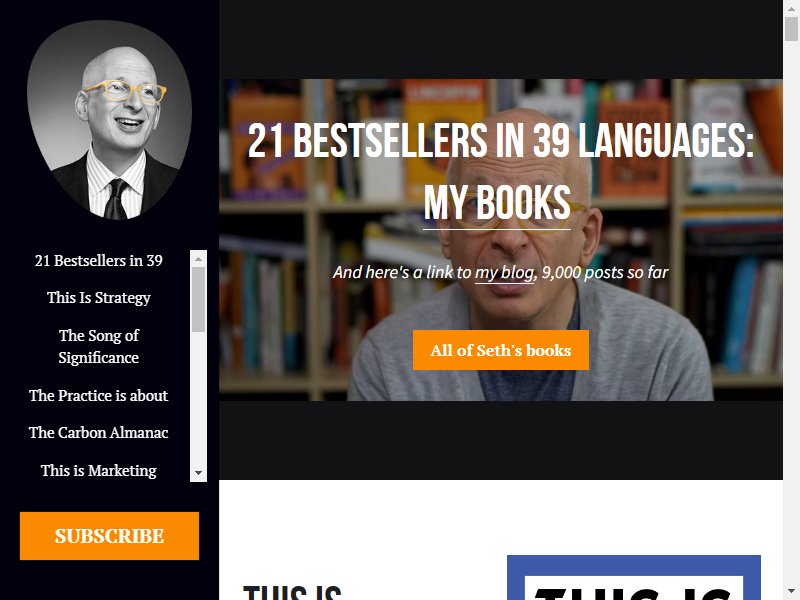Follow the 'my blog' hyperlink
The height and width of the screenshot is (600, 800).
pyautogui.click(x=505, y=272)
